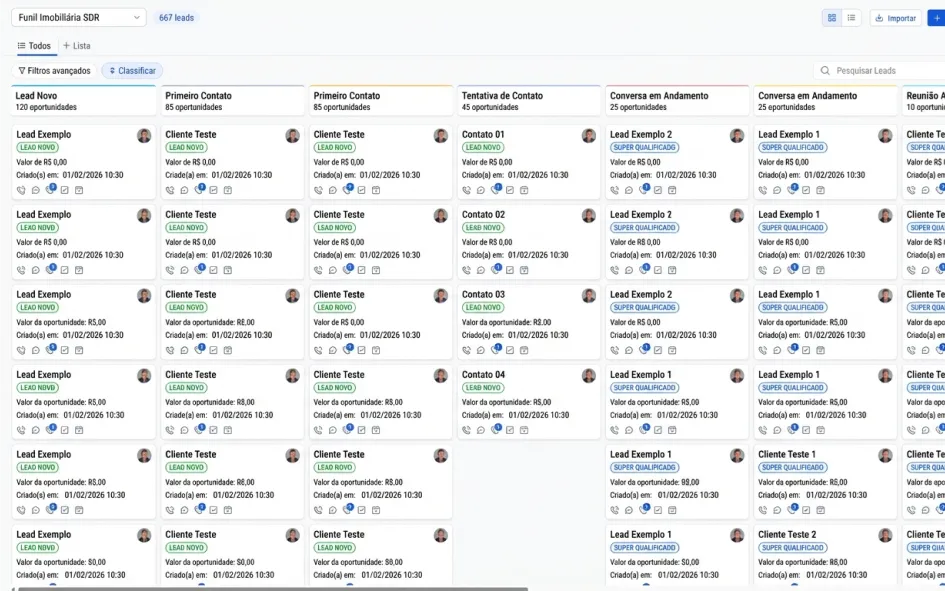Open the Filtros avançados filter panel
945x591 pixels.
pos(54,70)
